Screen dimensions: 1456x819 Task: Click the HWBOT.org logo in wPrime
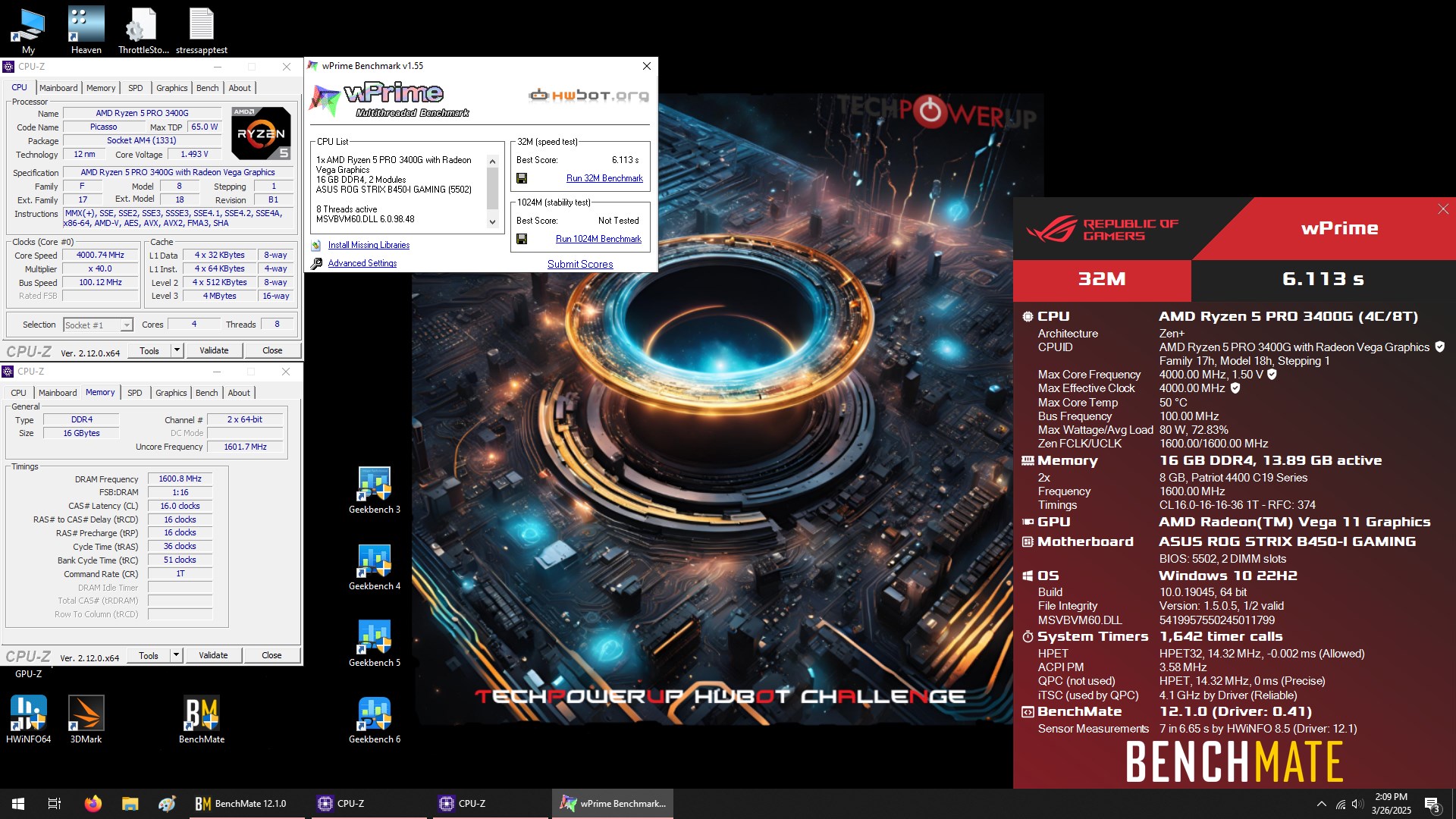click(589, 96)
